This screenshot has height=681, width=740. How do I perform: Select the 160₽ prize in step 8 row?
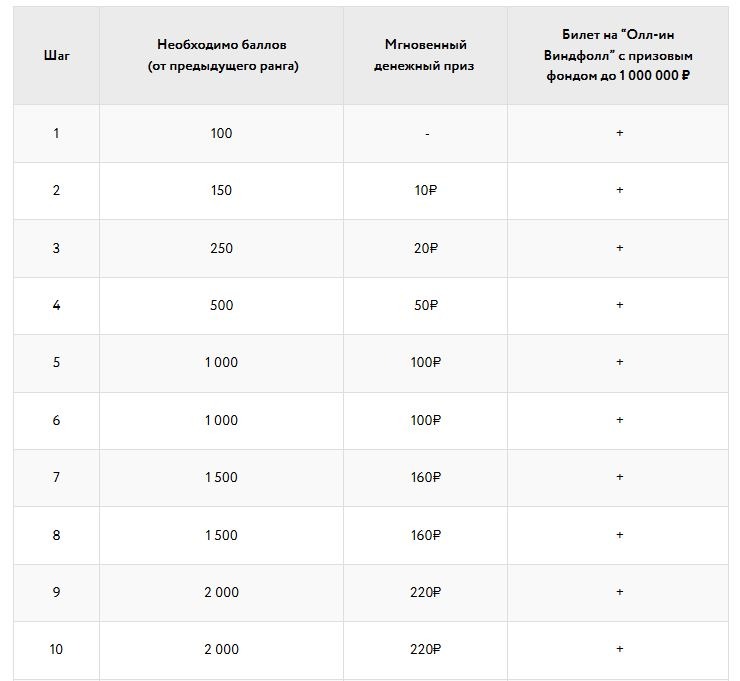[426, 535]
